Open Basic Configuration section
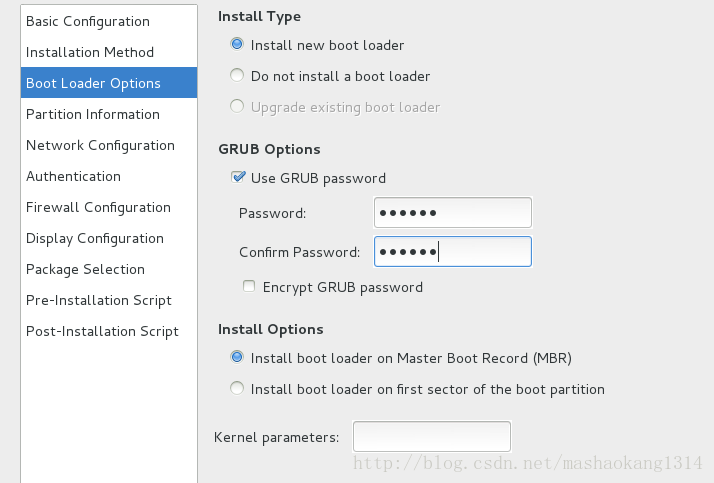This screenshot has height=483, width=714. point(109,21)
